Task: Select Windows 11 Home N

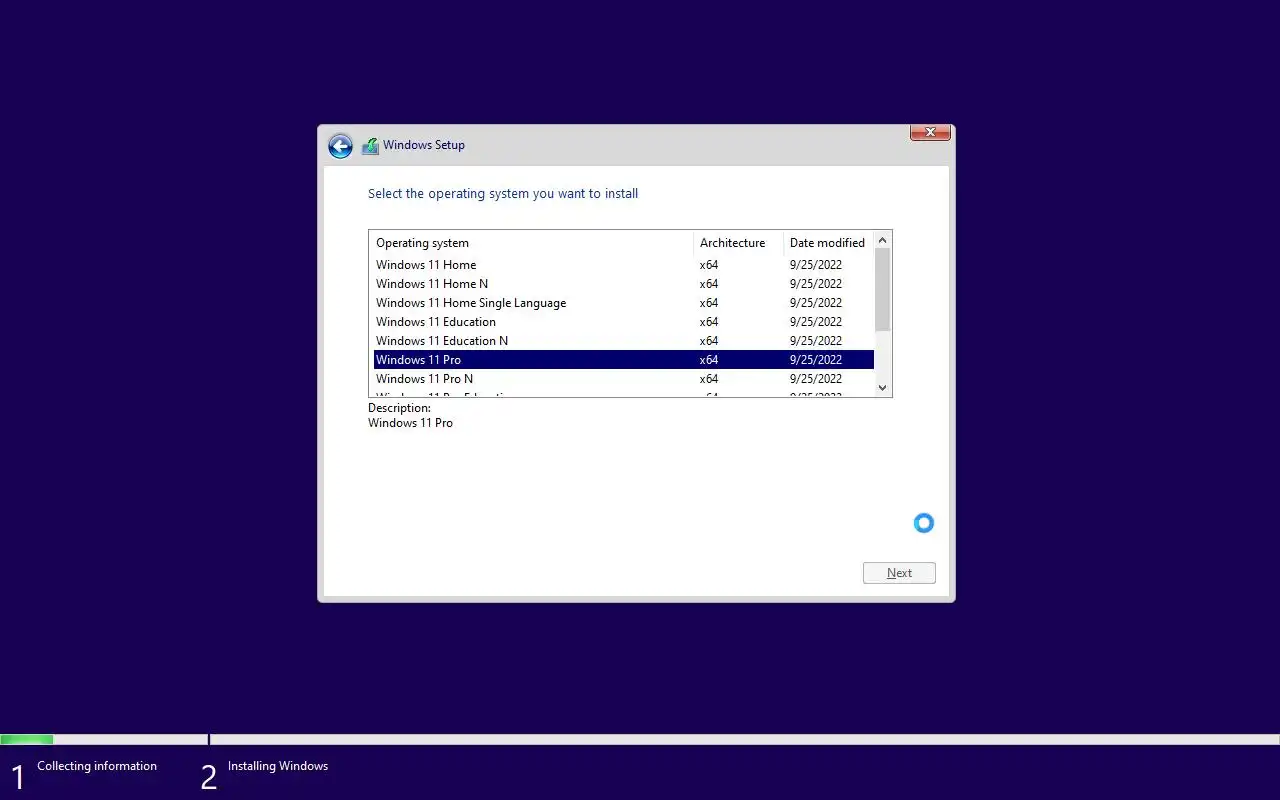Action: click(x=623, y=284)
